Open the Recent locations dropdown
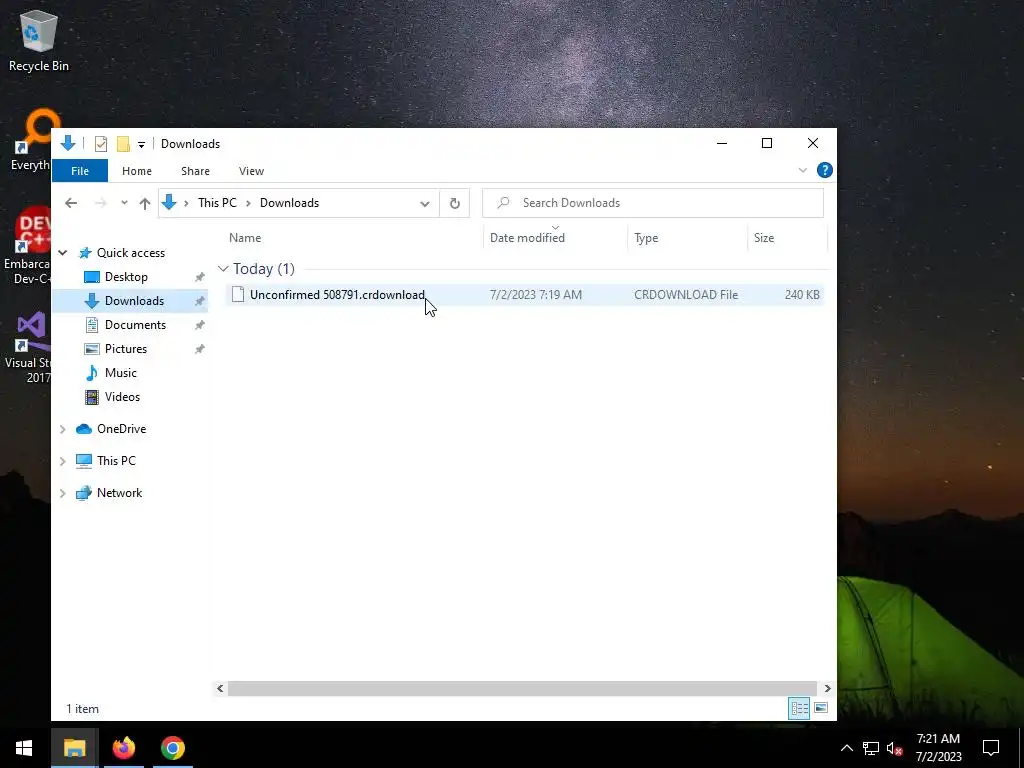Image resolution: width=1024 pixels, height=768 pixels. pos(124,203)
